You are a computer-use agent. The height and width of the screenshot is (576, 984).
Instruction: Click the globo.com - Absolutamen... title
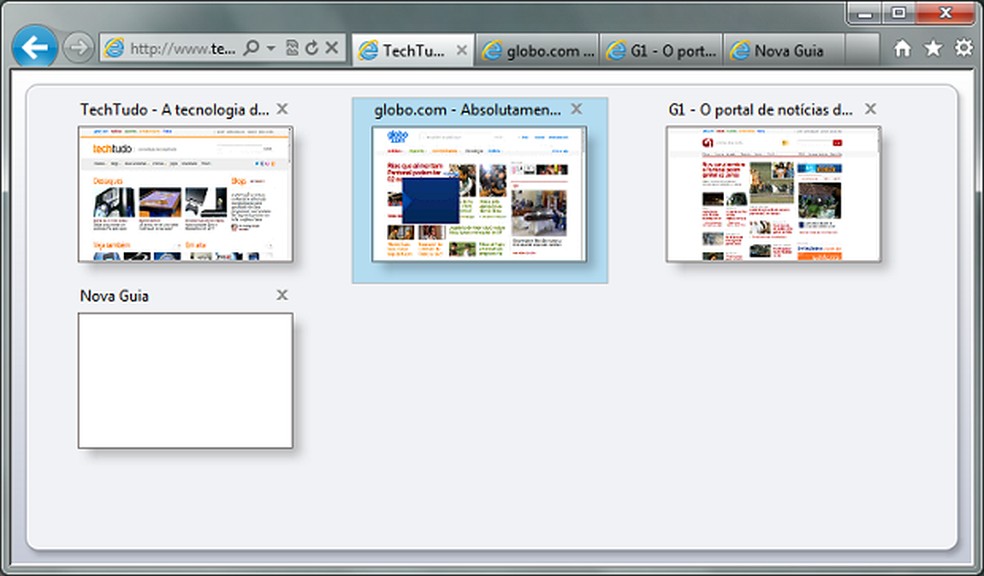point(468,109)
